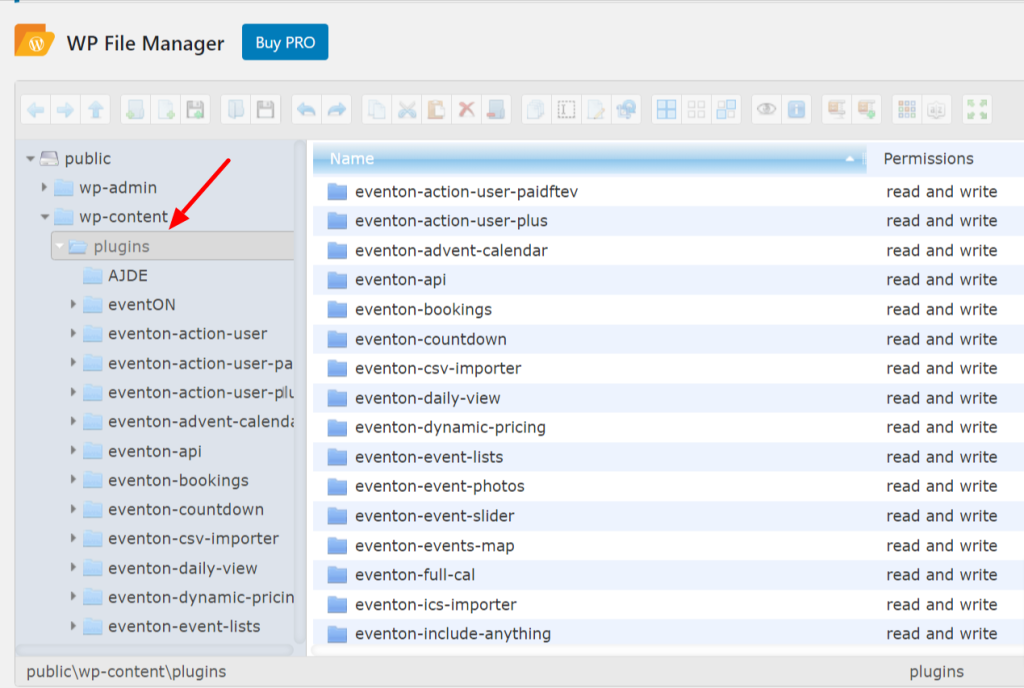Click the Download floppy disk icon
1024x688 pixels.
point(265,110)
